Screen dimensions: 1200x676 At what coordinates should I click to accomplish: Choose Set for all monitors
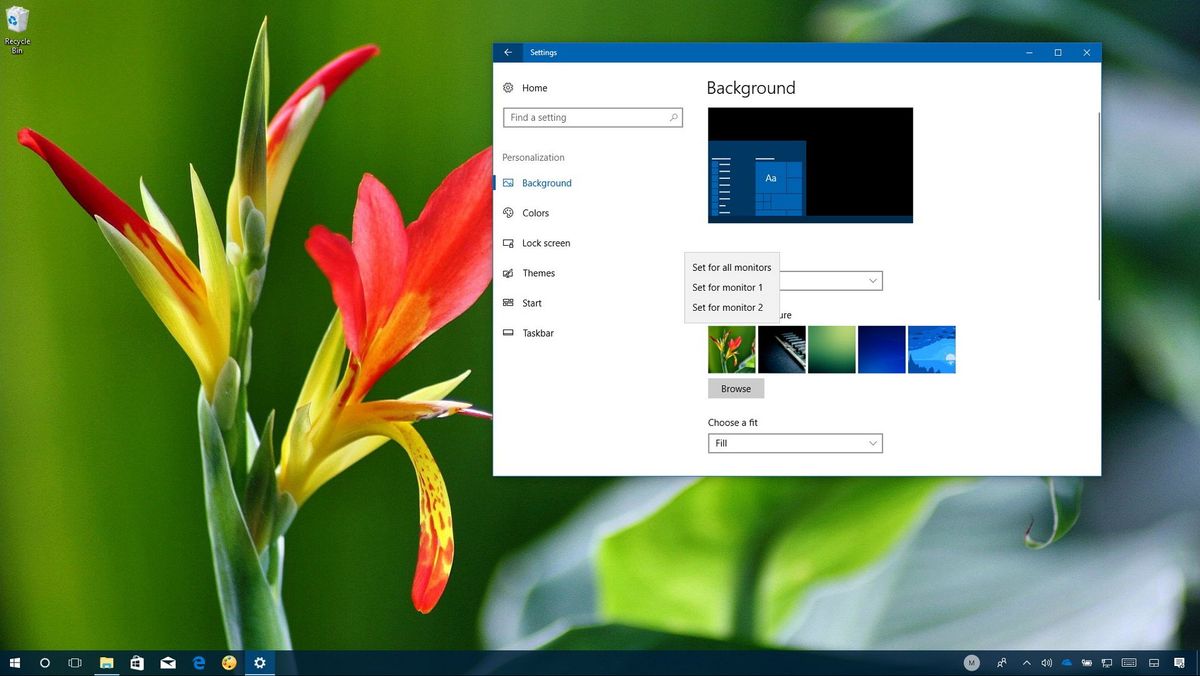(731, 267)
